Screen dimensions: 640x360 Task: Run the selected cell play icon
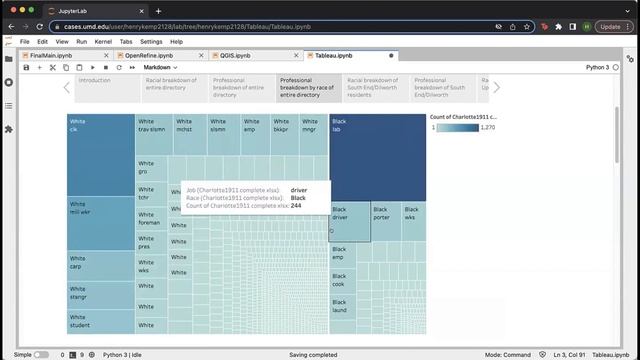[x=93, y=67]
